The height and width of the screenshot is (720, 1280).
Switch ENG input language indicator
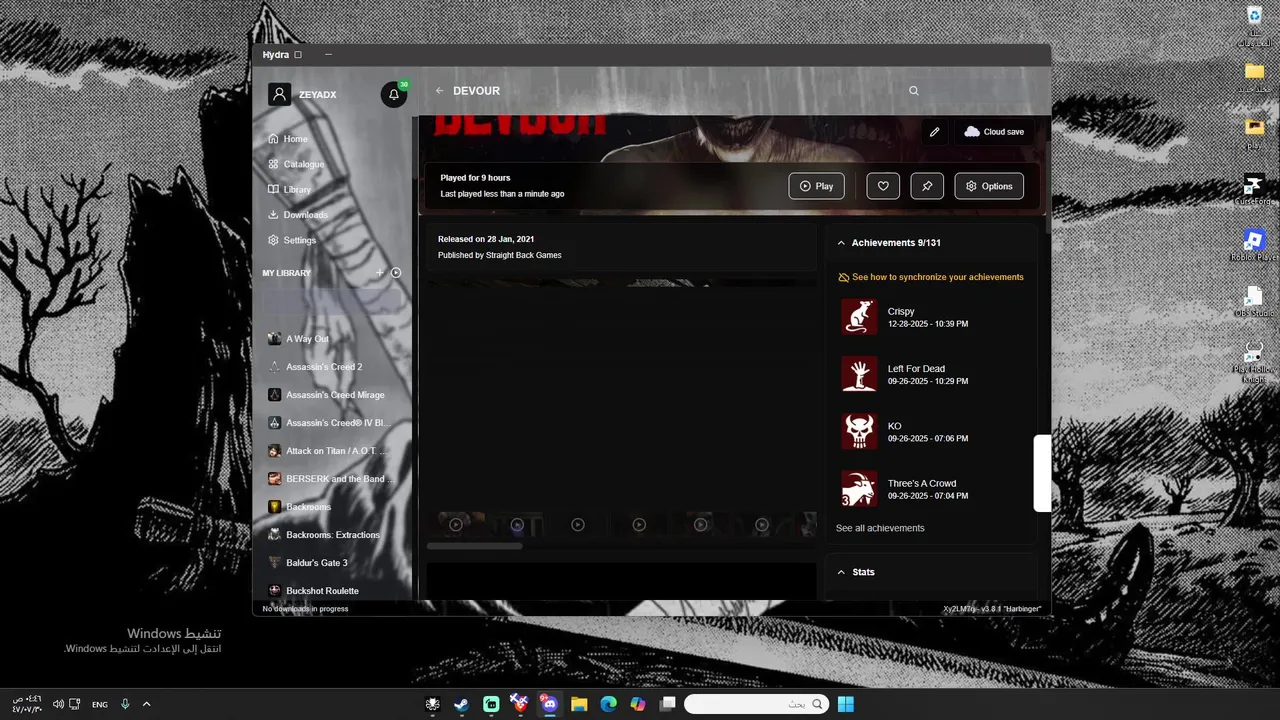[x=100, y=704]
